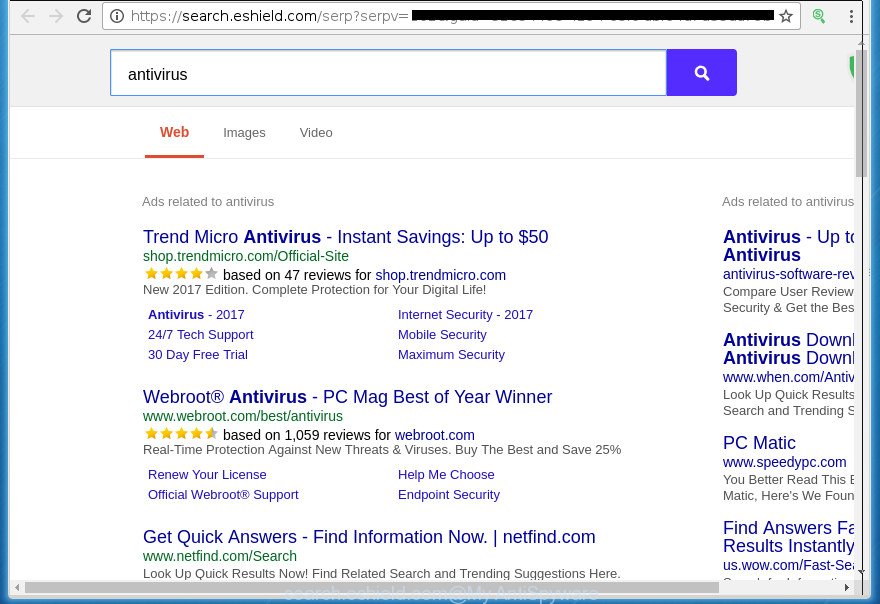Click shop.trendmicro.com/Official-Site green URL
The width and height of the screenshot is (880, 604).
(x=246, y=257)
